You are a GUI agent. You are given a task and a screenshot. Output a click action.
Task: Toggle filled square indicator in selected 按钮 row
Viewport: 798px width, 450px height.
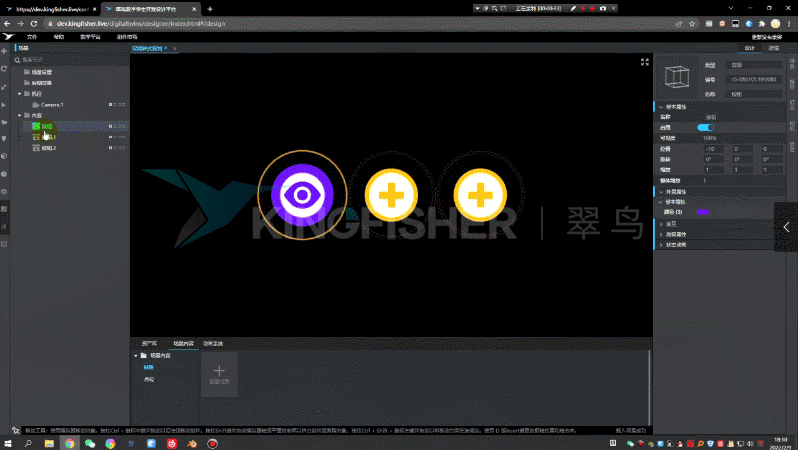[110, 126]
